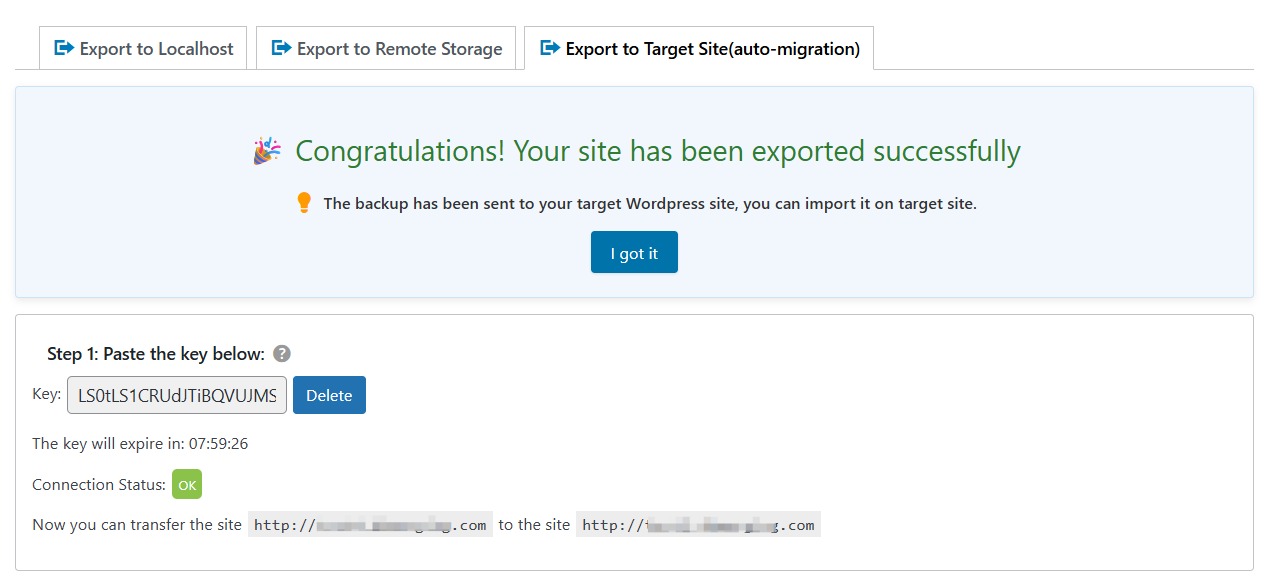Click the green OK connection status badge

coord(187,484)
